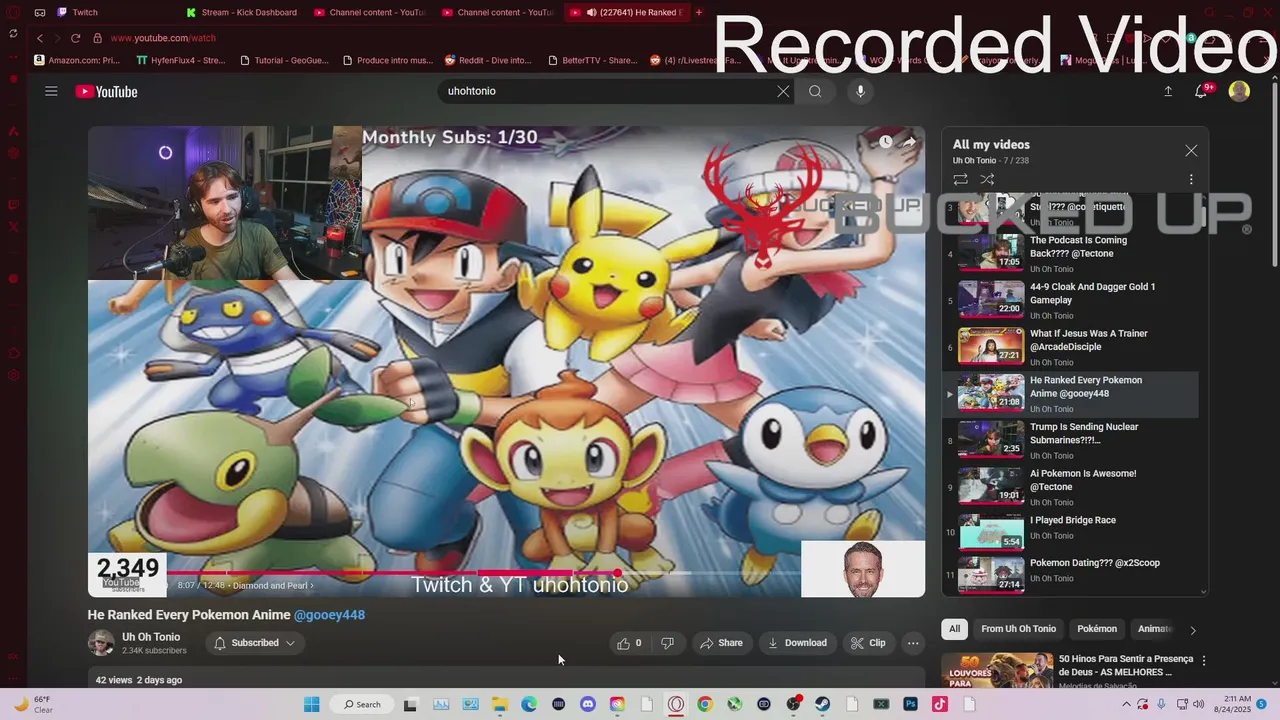Click the share arrow overlay on the video
Image resolution: width=1280 pixels, height=720 pixels.
909,142
